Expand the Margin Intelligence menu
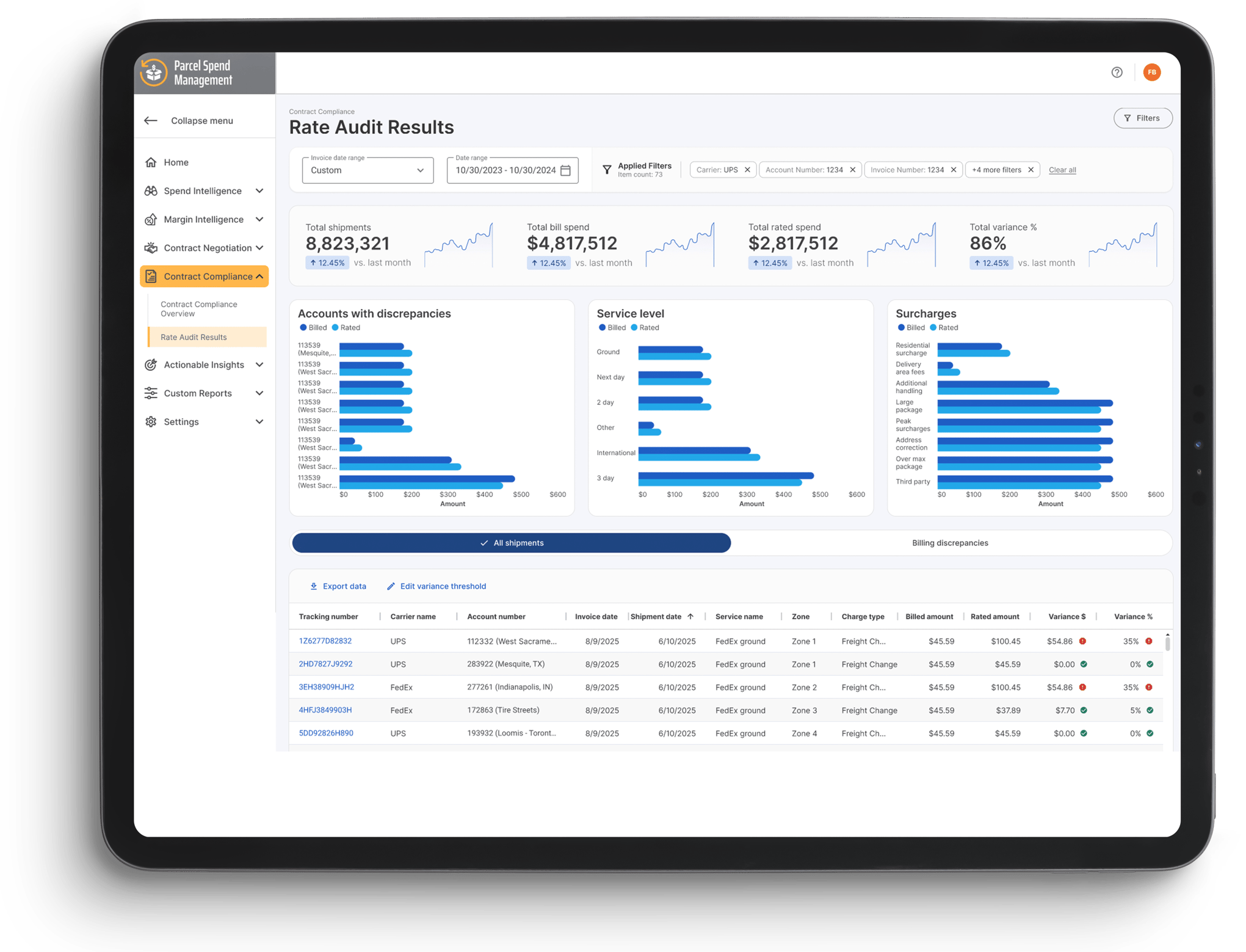This screenshot has width=1246, height=952. coord(259,220)
